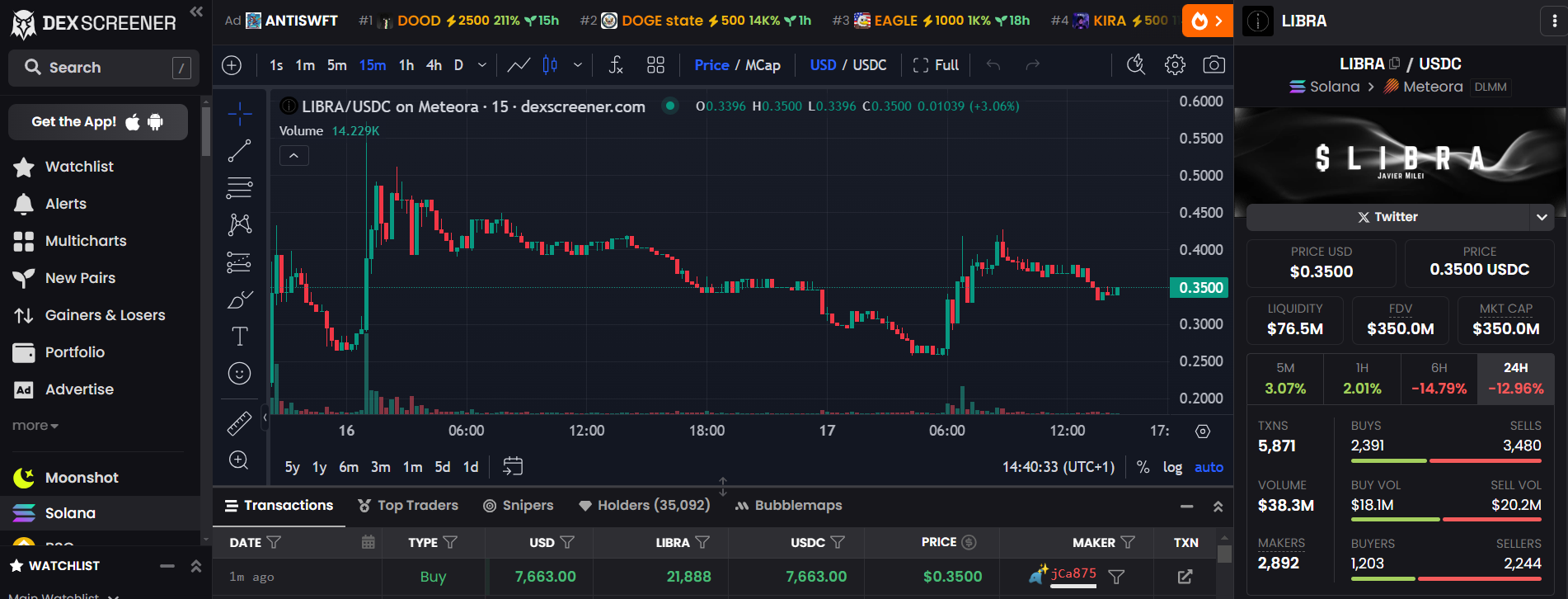Switch chart to Price view

tap(711, 65)
